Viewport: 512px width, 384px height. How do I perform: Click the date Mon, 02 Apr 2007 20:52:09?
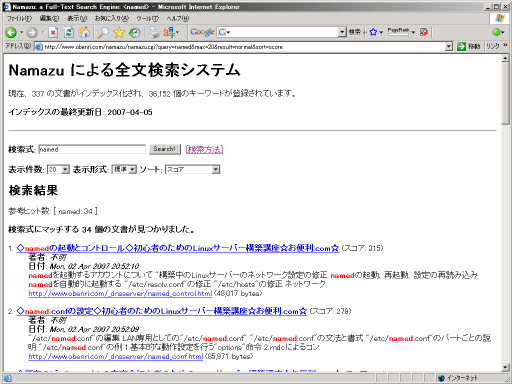[x=94, y=329]
